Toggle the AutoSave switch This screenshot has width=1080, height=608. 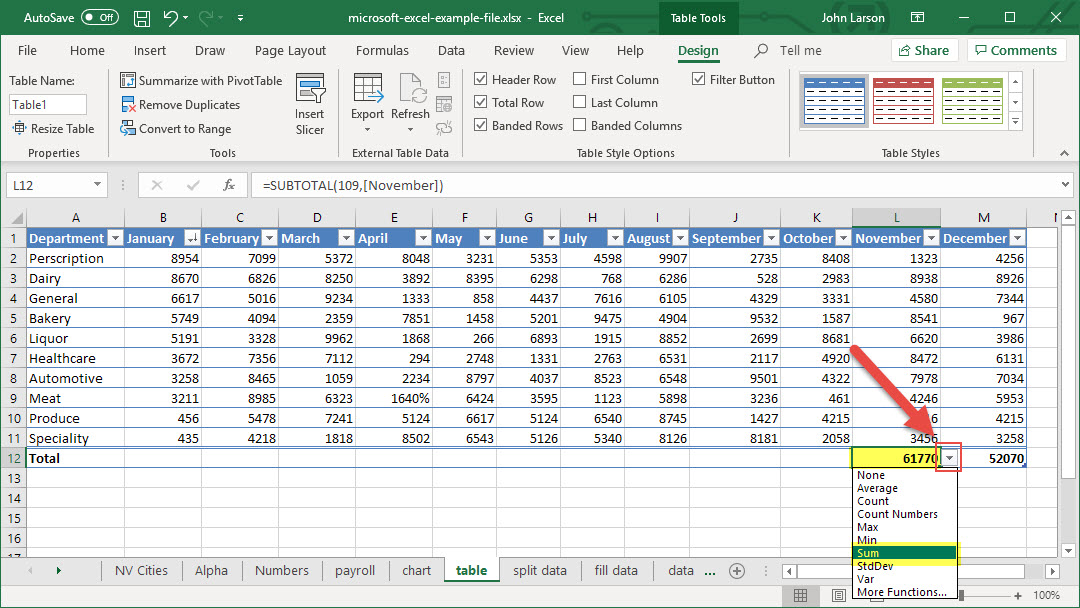point(99,18)
